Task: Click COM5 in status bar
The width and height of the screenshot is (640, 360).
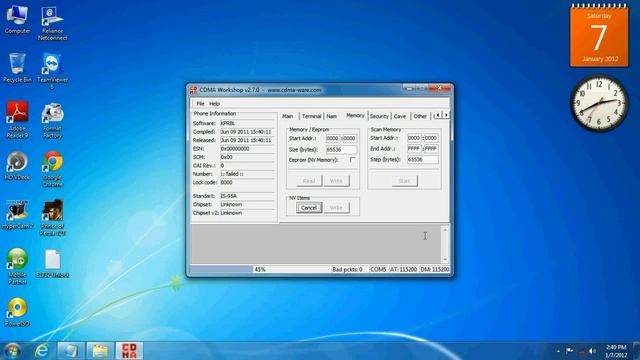Action: [x=378, y=269]
